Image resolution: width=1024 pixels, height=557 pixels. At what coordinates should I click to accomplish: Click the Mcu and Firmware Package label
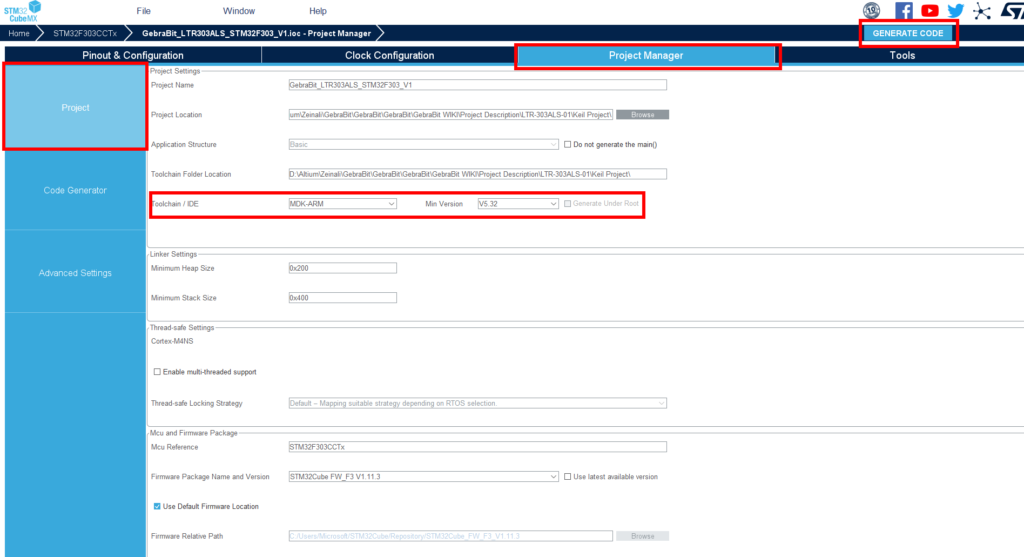pos(194,433)
